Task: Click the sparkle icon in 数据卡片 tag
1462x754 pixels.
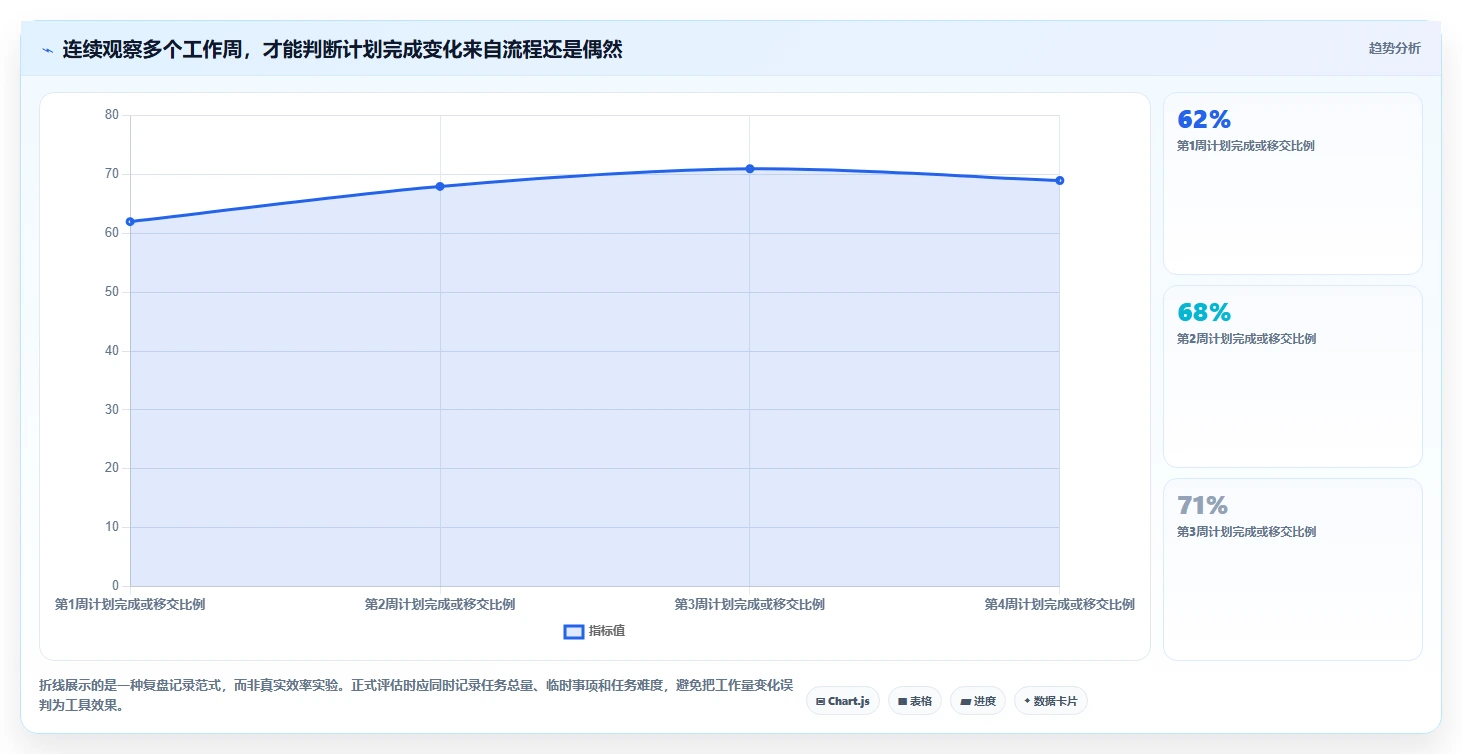Action: tap(1027, 701)
